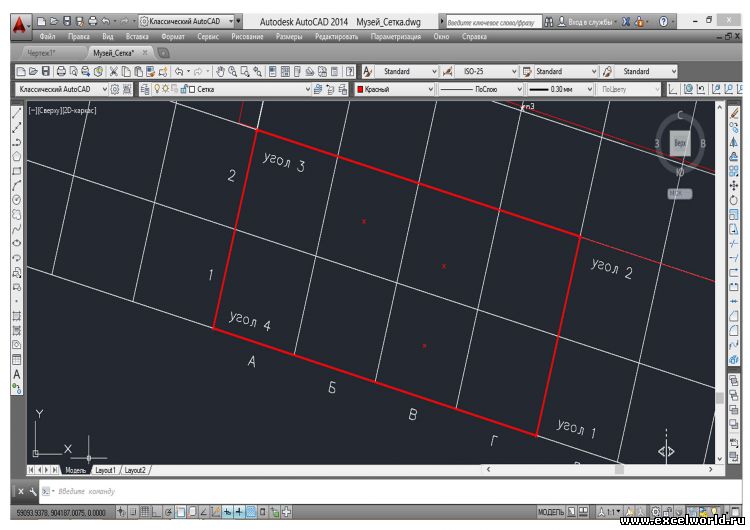Click Workspace Settings gear icon
The image size is (750, 530).
coord(115,89)
